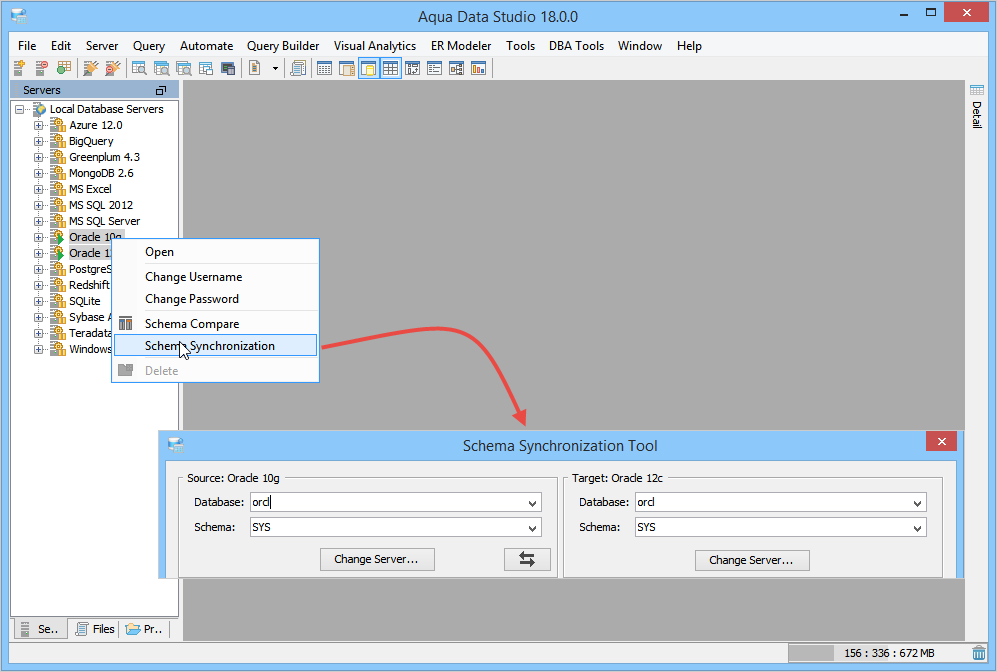Open the dropdown arrow beside document icon
Image resolution: width=997 pixels, height=672 pixels.
(x=275, y=69)
